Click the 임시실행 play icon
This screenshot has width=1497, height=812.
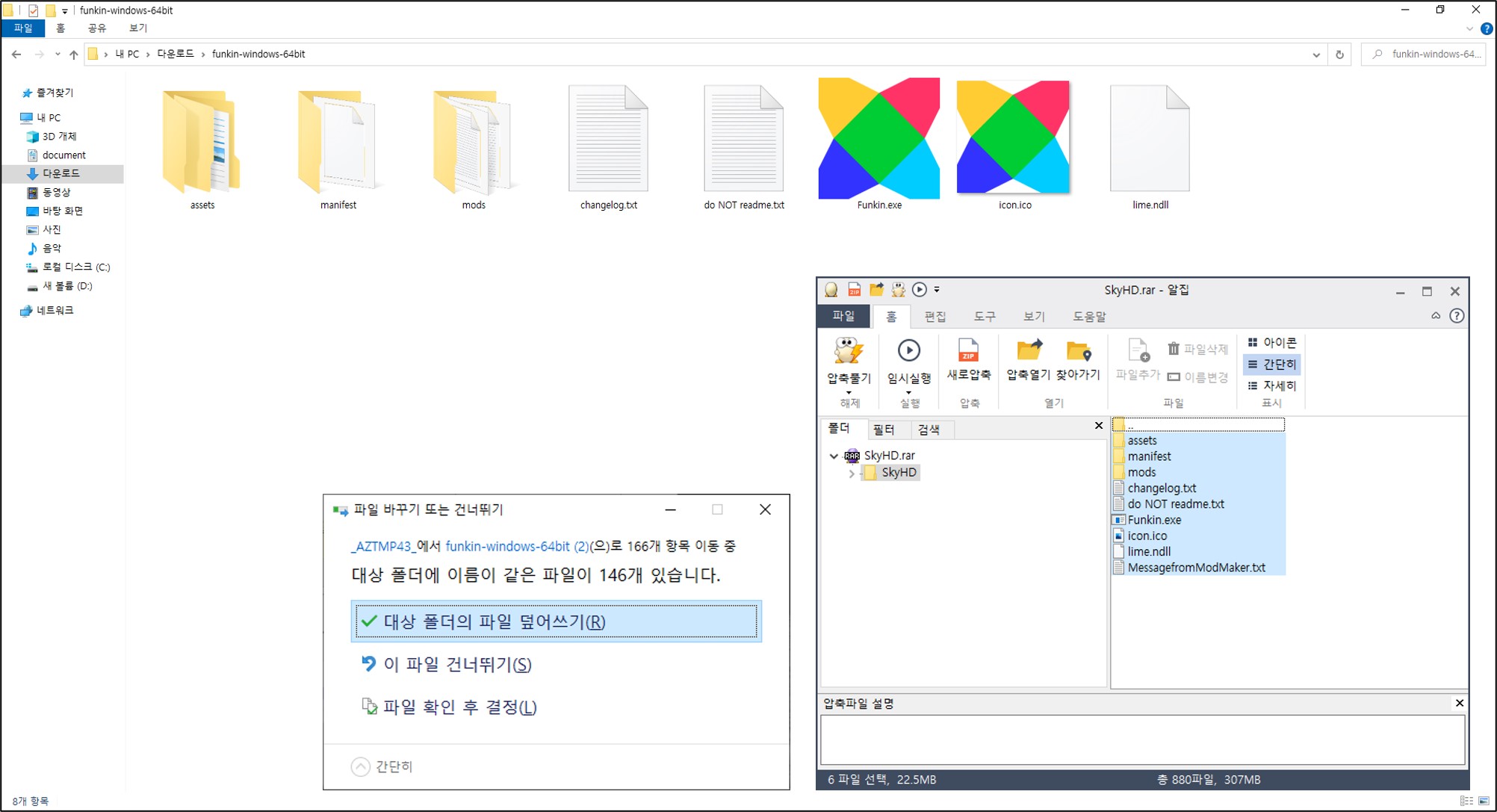[908, 351]
